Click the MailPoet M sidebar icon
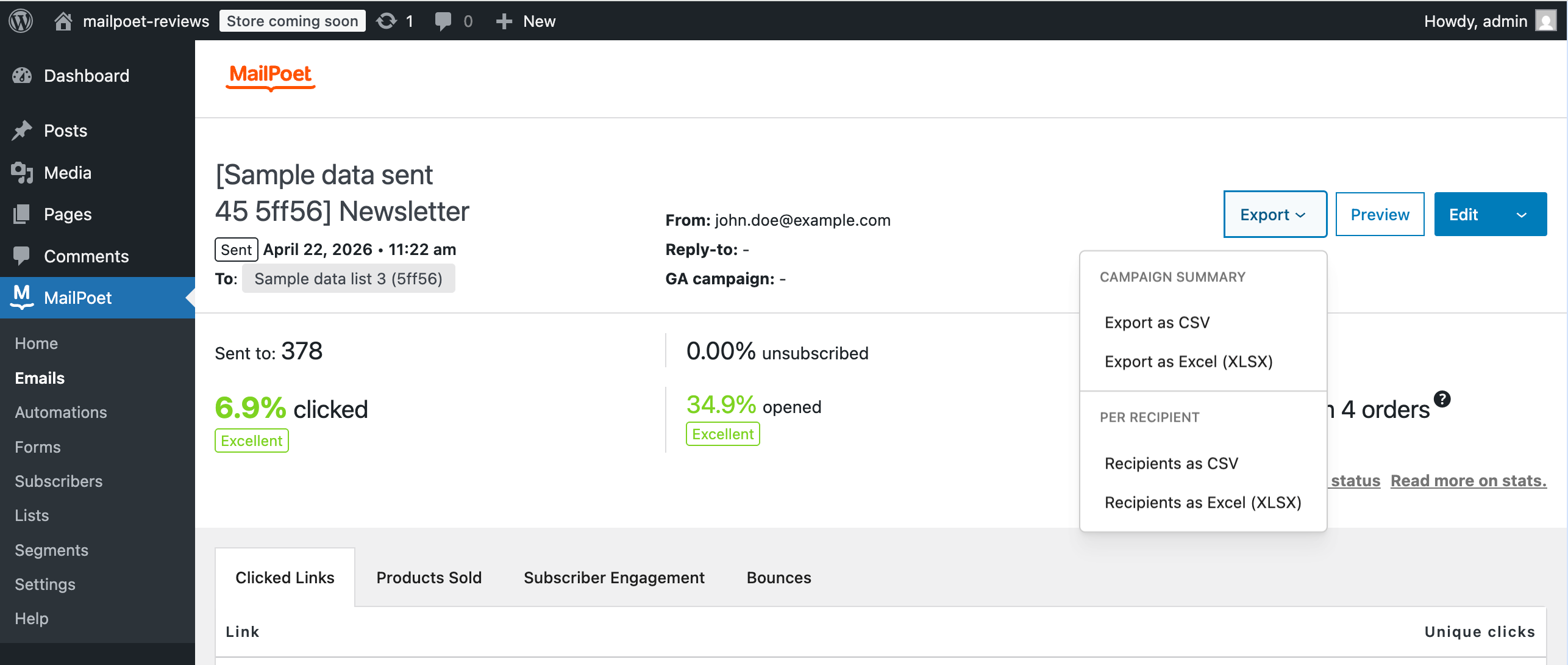The image size is (1568, 665). pyautogui.click(x=22, y=297)
